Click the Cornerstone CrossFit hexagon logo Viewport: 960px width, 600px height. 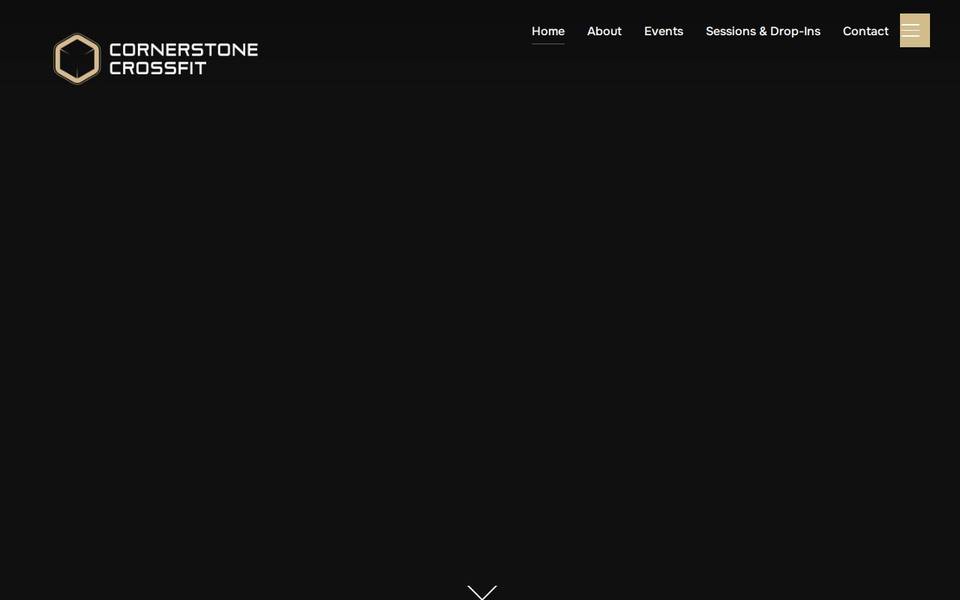77,59
